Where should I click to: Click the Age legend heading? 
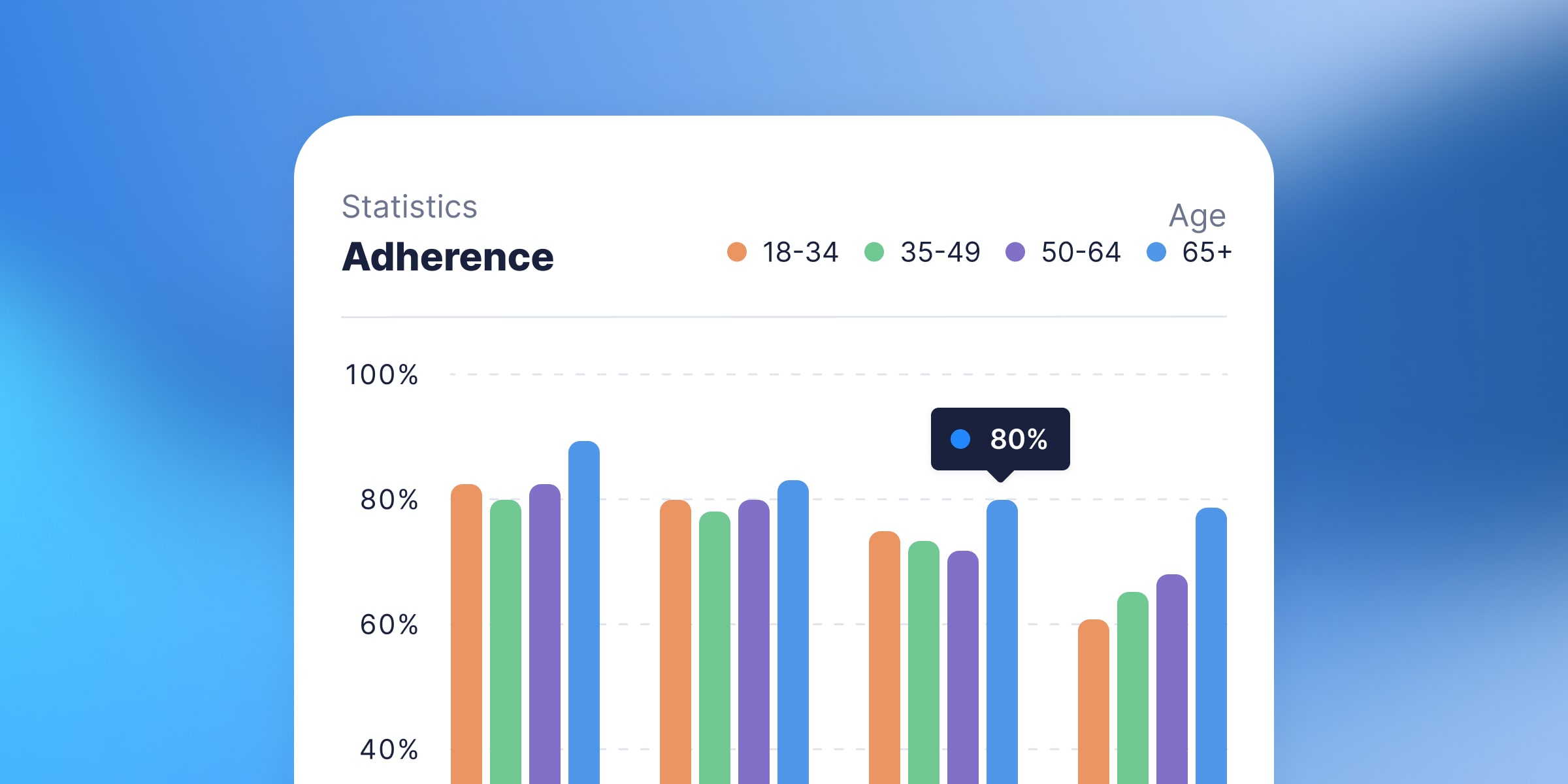pyautogui.click(x=1197, y=216)
